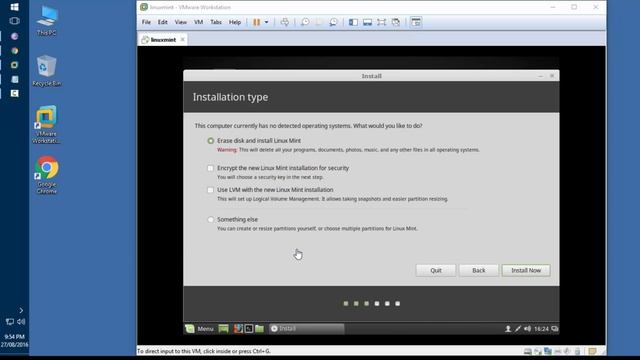This screenshot has height=360, width=640.
Task: Close the linuxmint tab
Action: coord(182,40)
